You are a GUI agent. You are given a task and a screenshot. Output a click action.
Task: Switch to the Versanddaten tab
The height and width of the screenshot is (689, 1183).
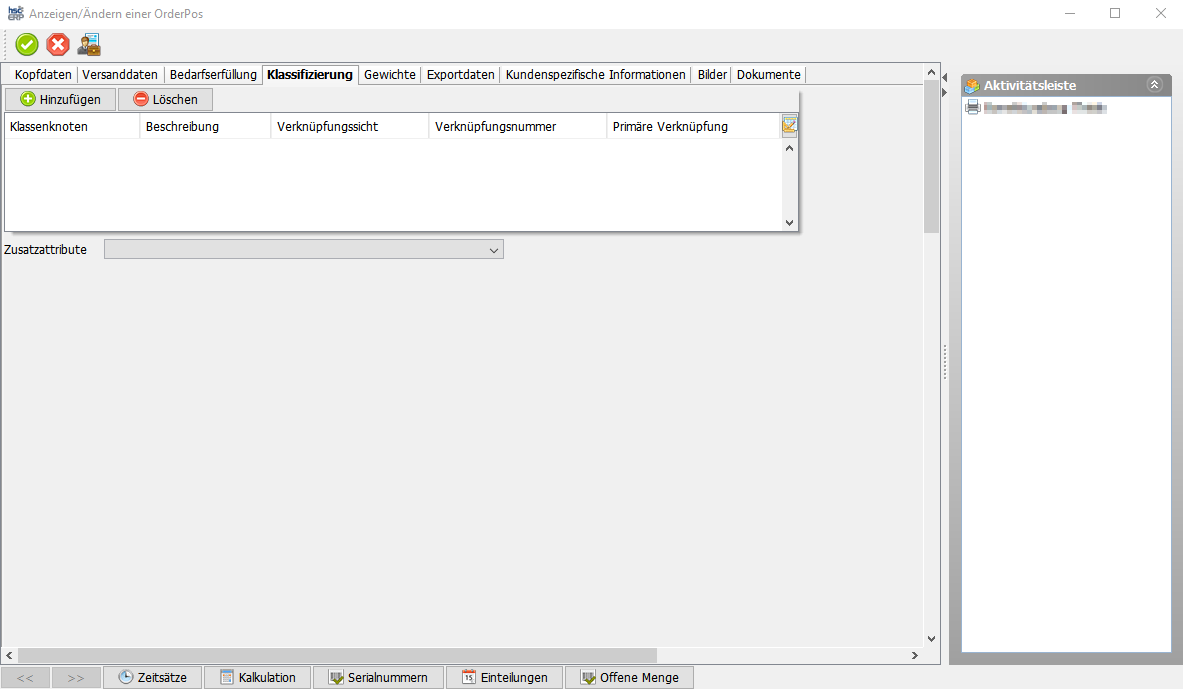tap(120, 75)
